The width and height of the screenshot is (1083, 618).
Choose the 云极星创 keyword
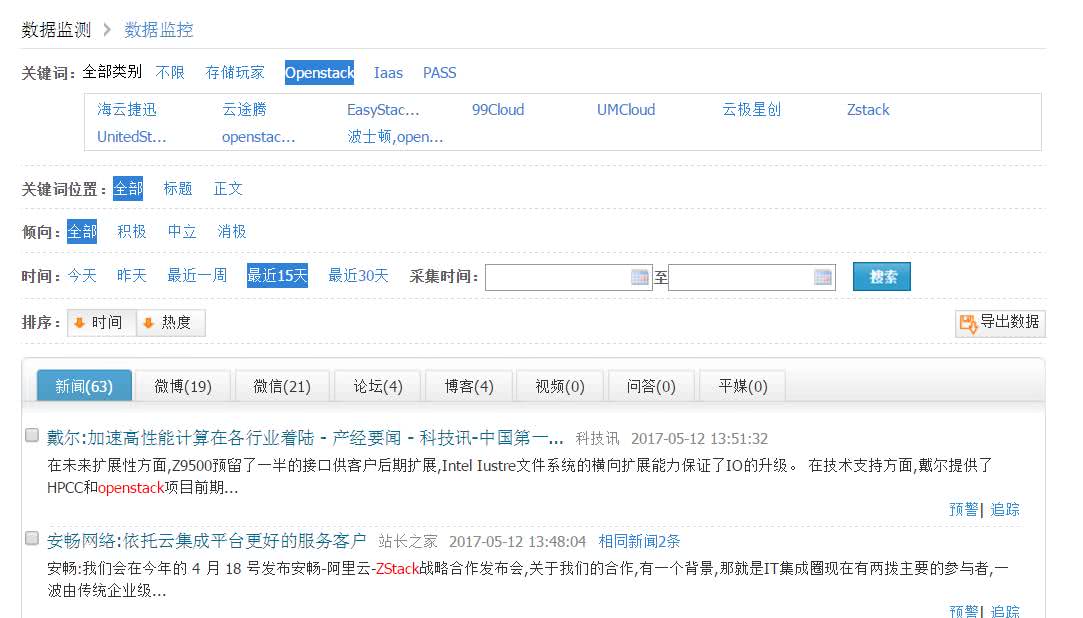[x=751, y=109]
